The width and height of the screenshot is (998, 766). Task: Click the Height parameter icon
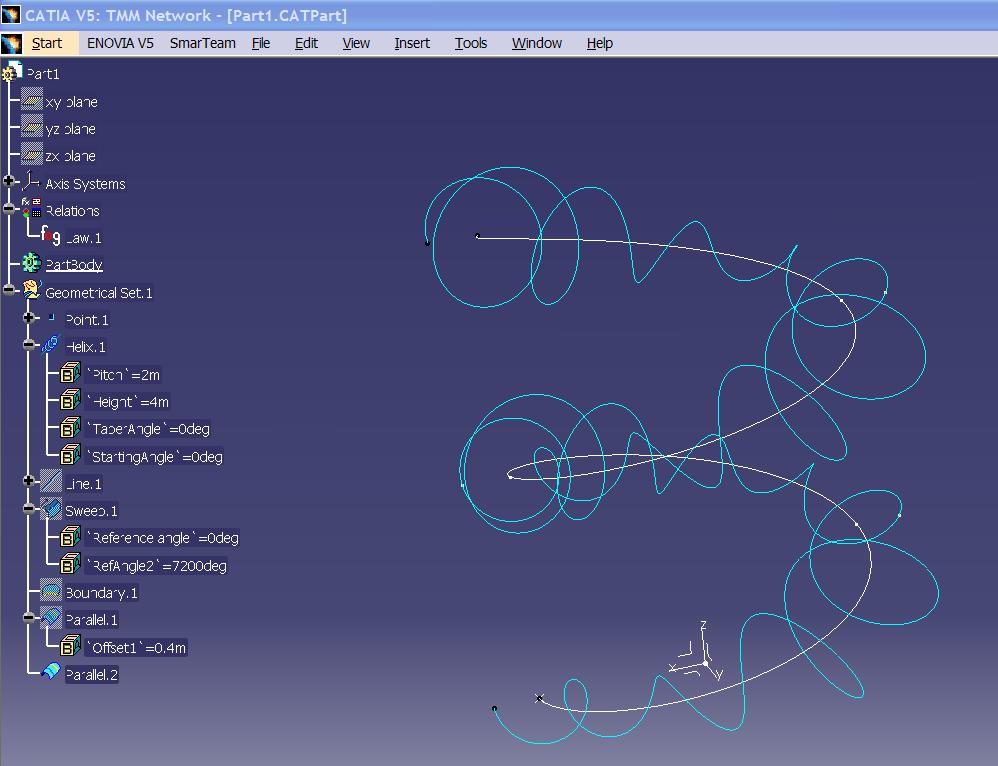pyautogui.click(x=70, y=401)
